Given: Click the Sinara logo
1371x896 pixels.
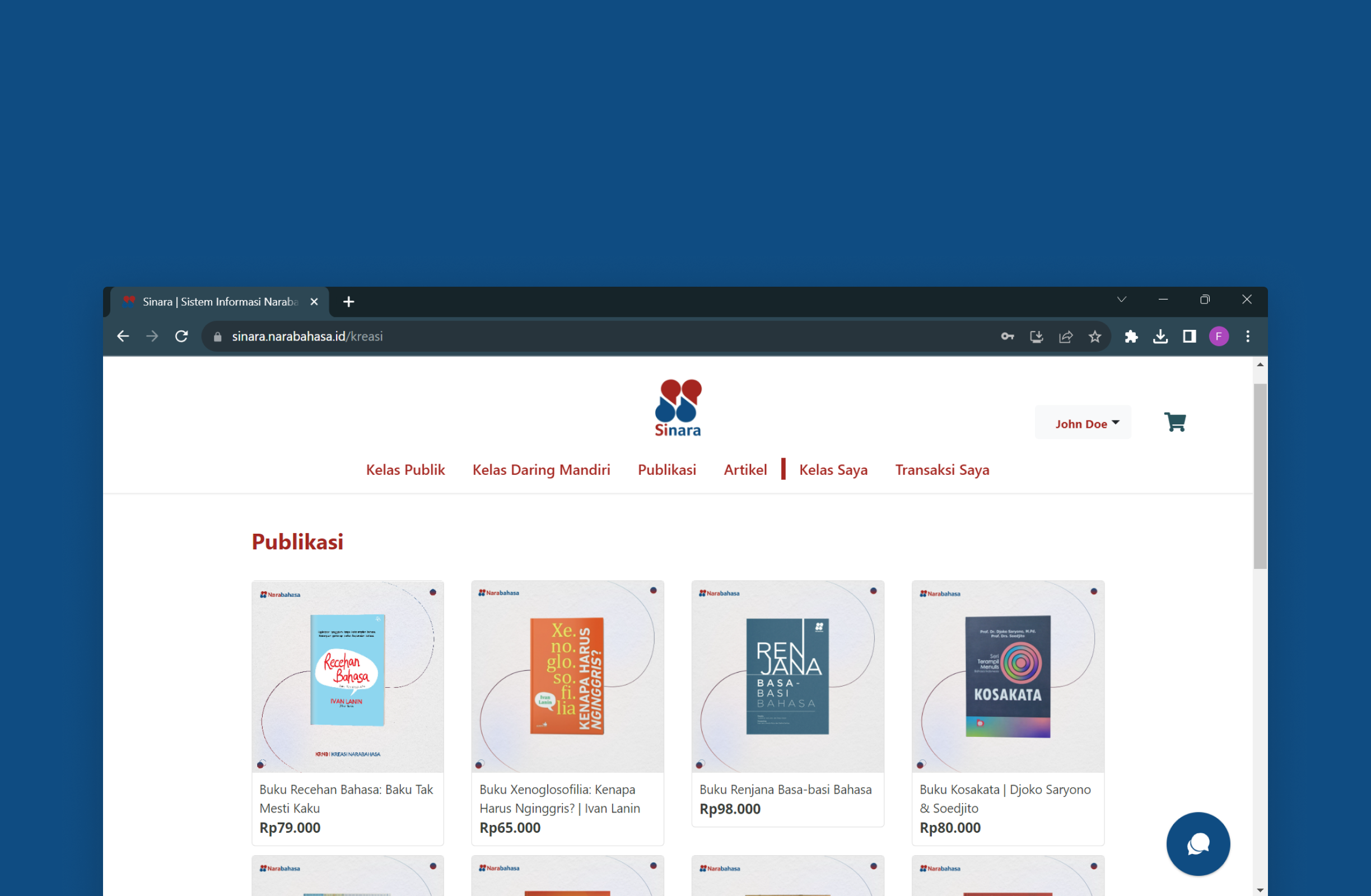Looking at the screenshot, I should [678, 408].
